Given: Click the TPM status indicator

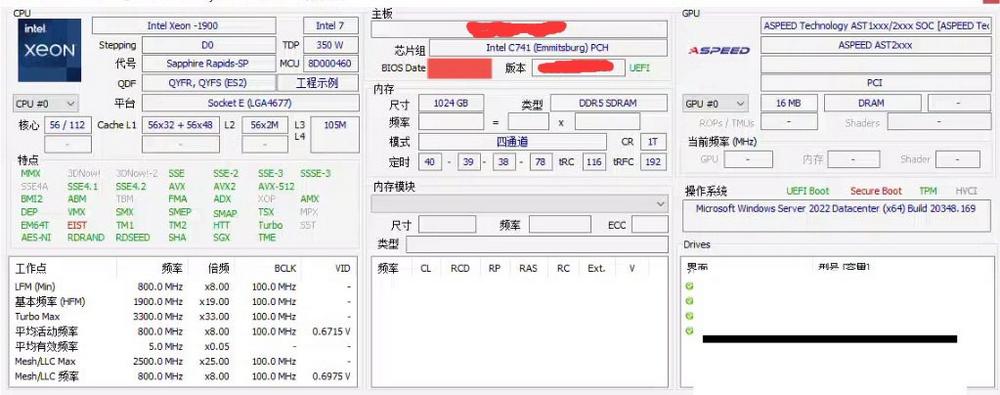Looking at the screenshot, I should coord(928,191).
